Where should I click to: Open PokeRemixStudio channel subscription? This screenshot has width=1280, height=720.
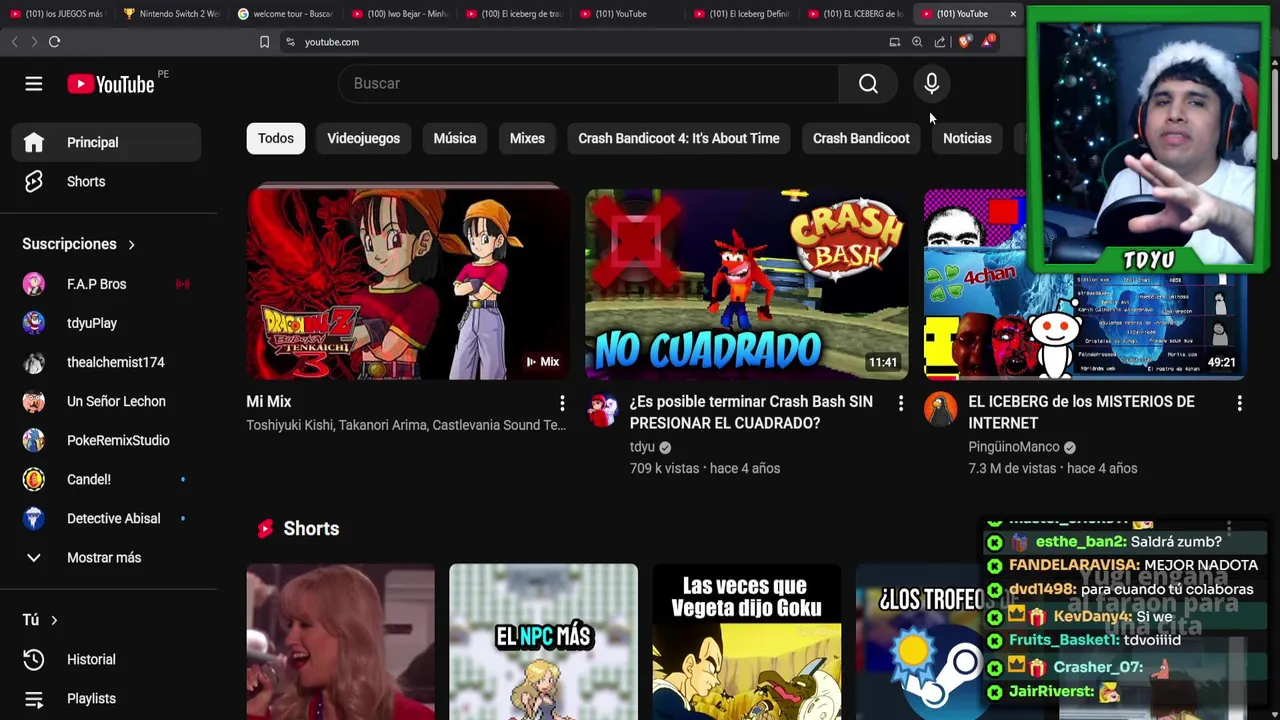pos(106,440)
